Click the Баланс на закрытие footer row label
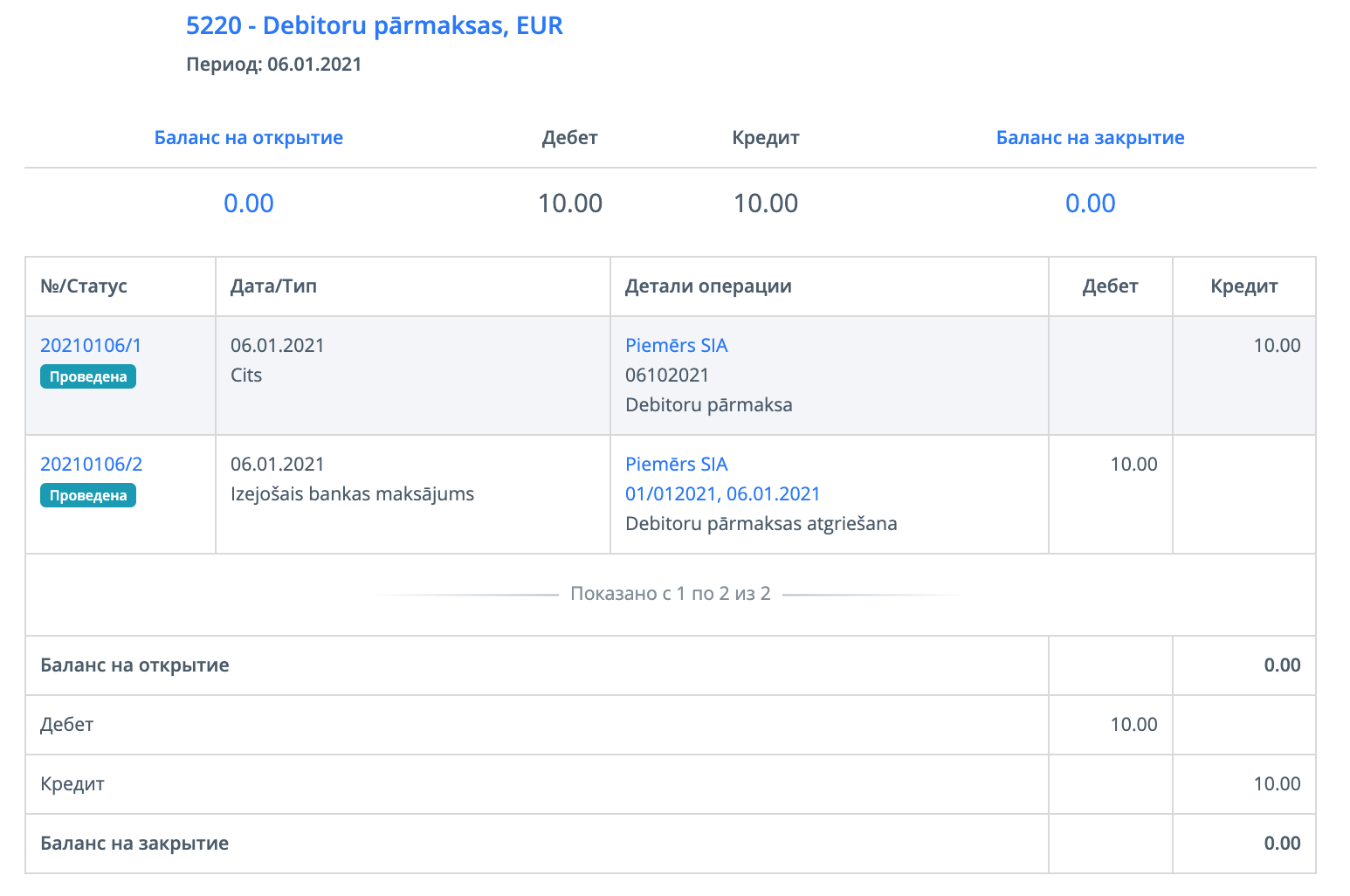 point(134,844)
